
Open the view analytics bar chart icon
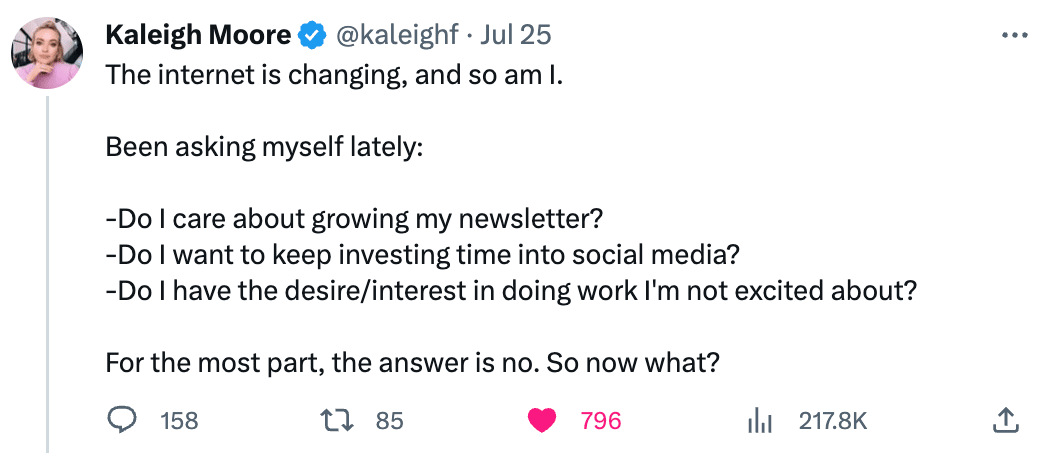click(x=760, y=421)
